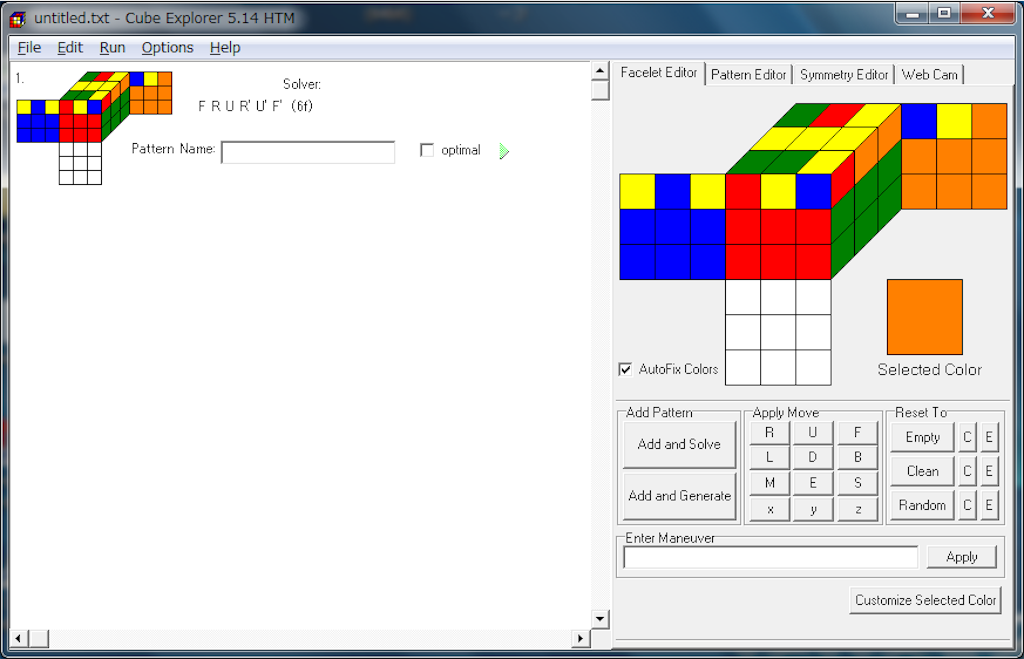
Task: Click horizontal scrollbar right arrow
Action: tap(580, 638)
